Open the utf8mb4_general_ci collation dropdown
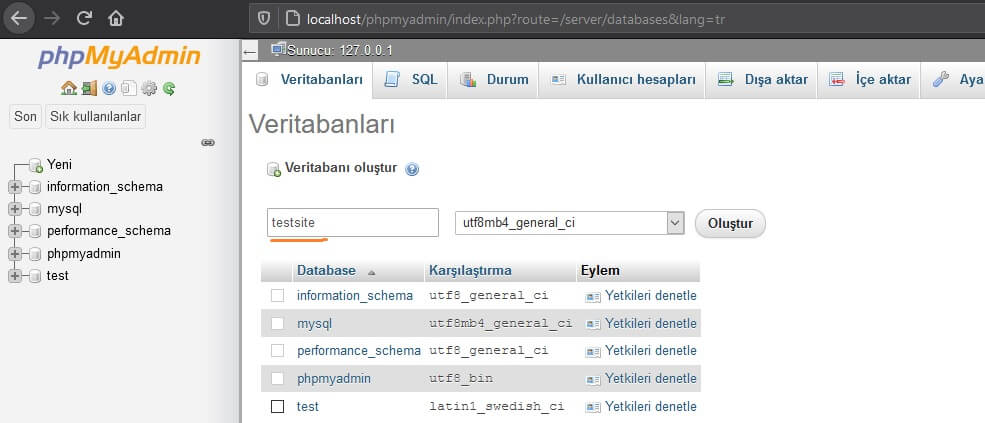Screen dimensions: 985x423 pos(570,222)
